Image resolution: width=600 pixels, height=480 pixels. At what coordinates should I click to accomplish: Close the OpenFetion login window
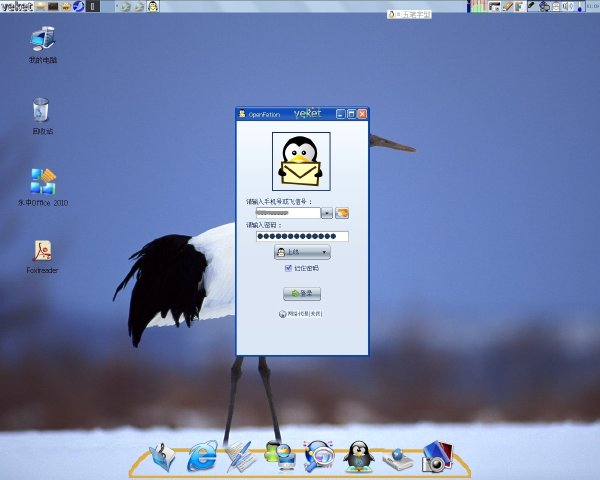[x=362, y=114]
